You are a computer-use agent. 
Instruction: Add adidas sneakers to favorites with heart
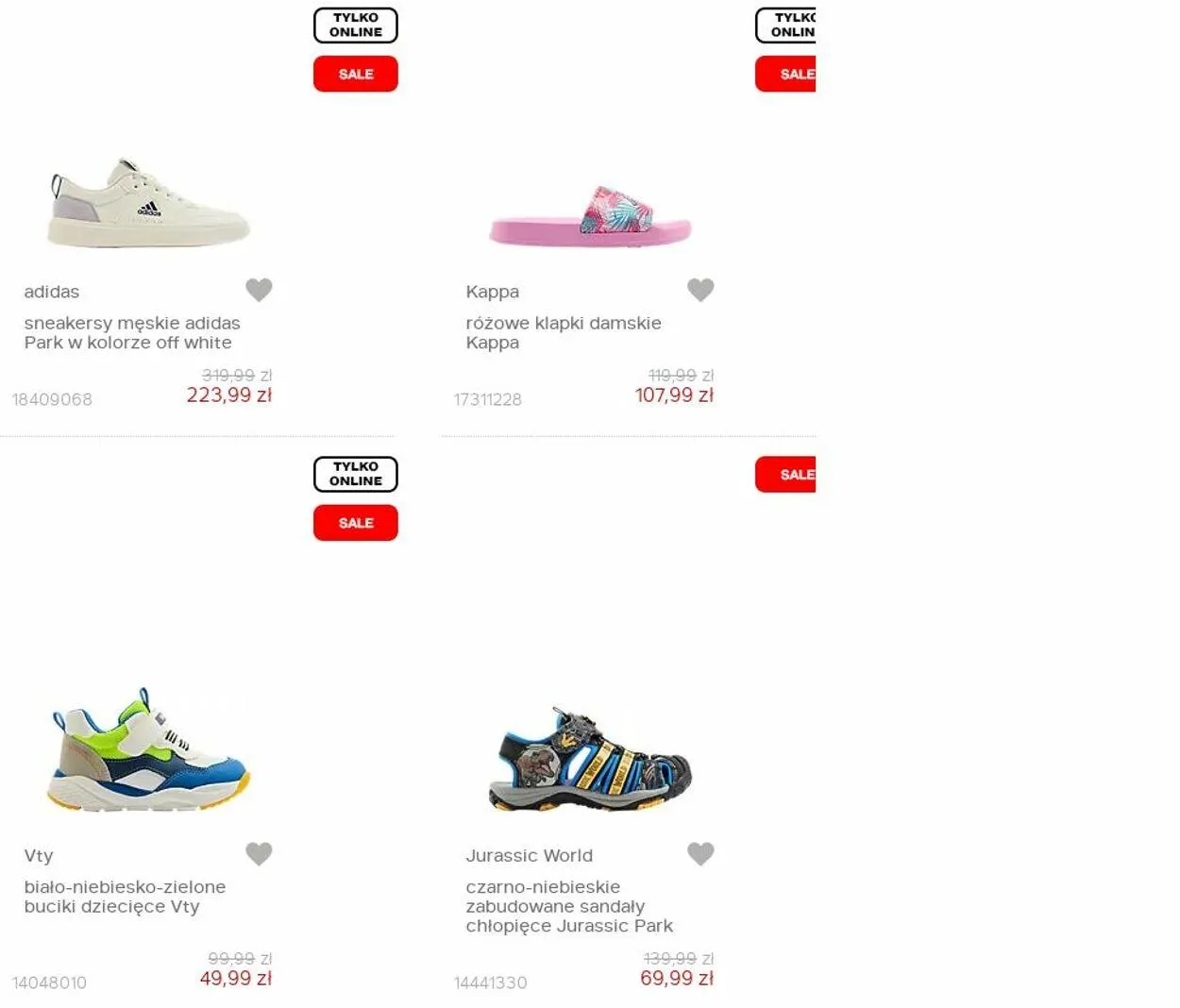point(259,290)
